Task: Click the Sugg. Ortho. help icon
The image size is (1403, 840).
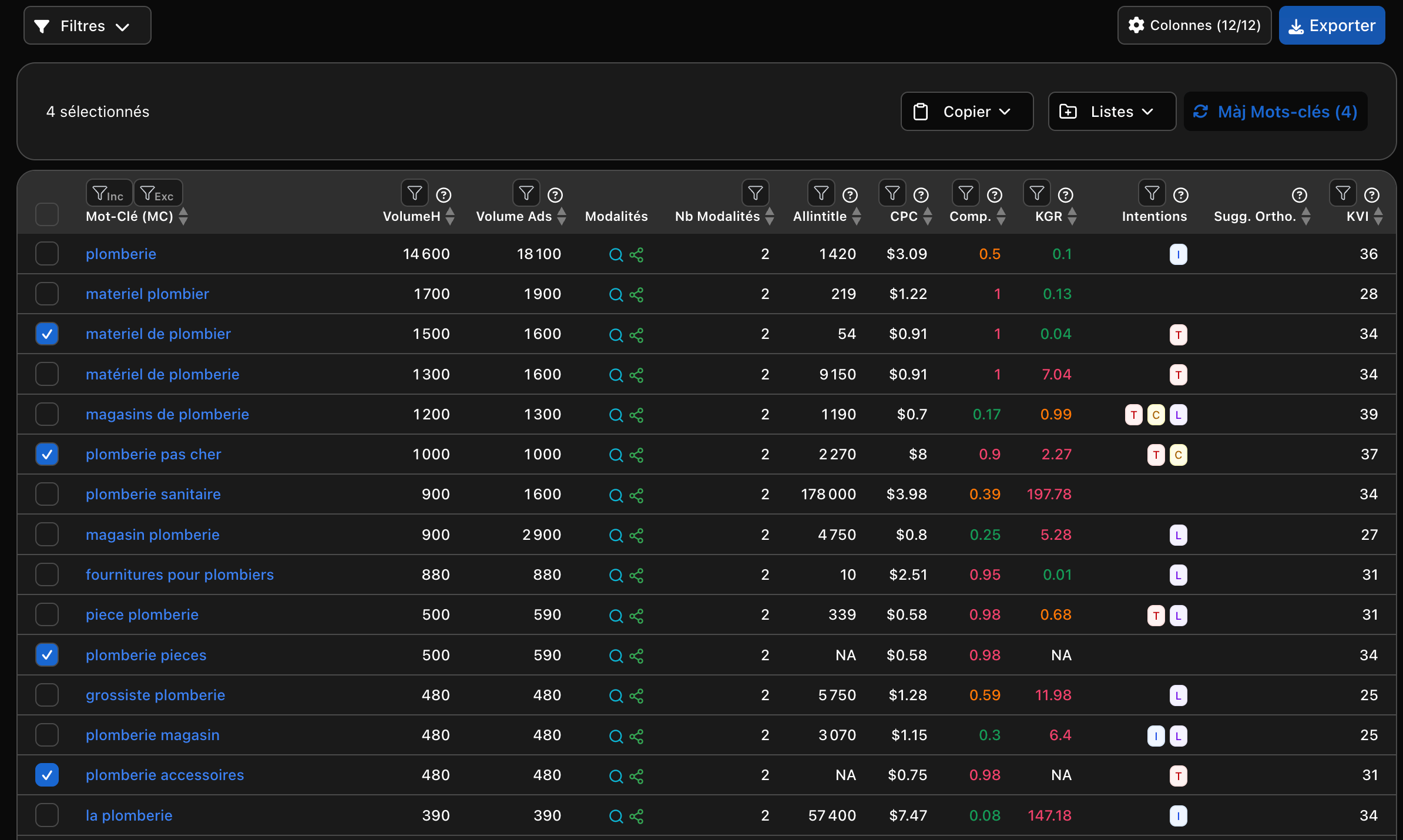Action: (1299, 195)
